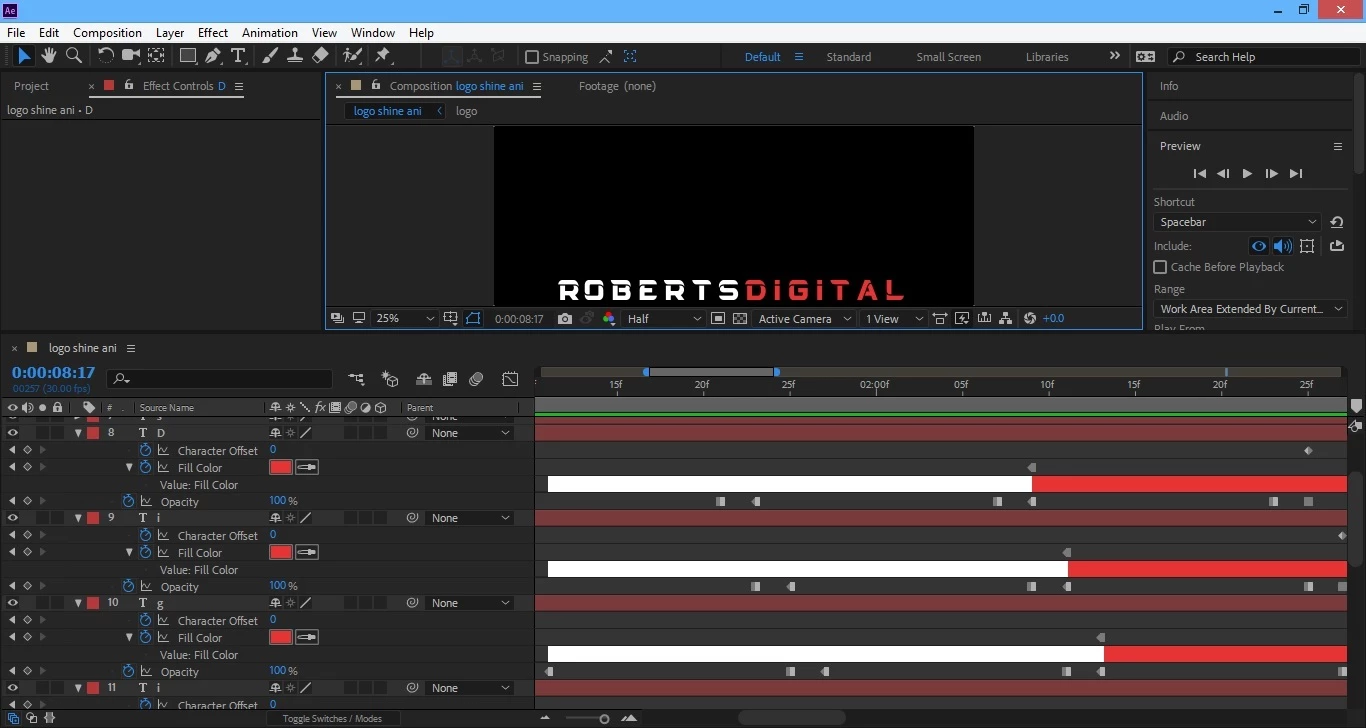Open the Half resolution dropdown
The width and height of the screenshot is (1366, 728).
[664, 319]
